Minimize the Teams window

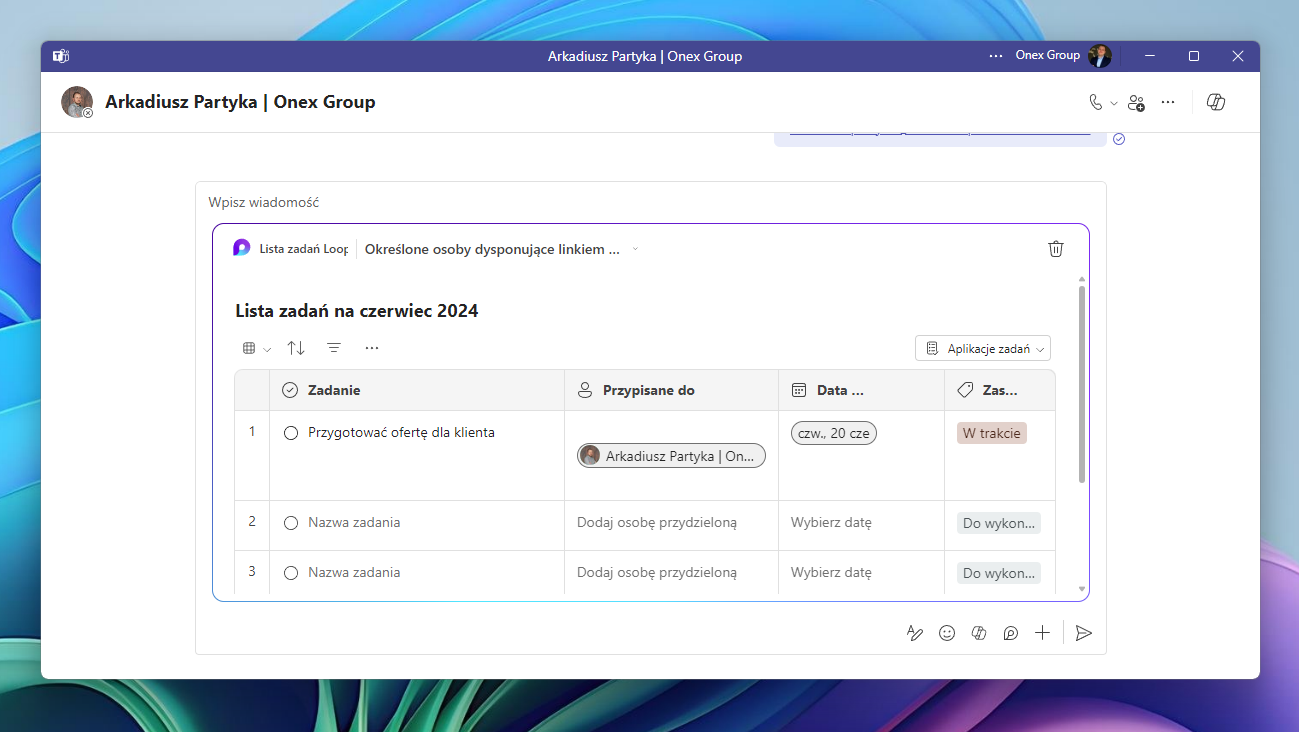pyautogui.click(x=1150, y=56)
